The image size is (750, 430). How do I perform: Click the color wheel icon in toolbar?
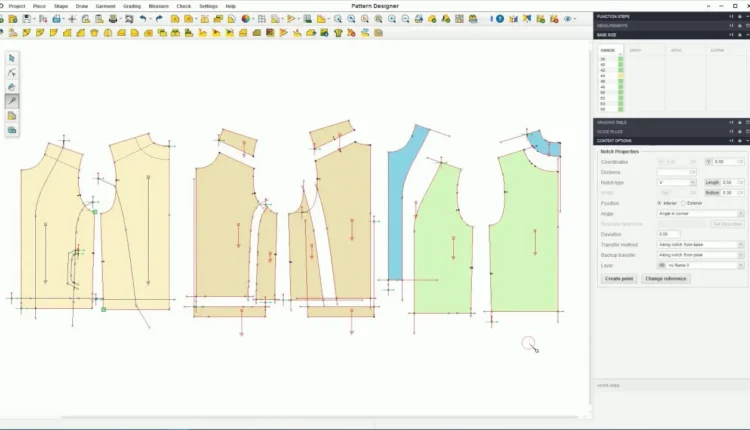click(246, 19)
